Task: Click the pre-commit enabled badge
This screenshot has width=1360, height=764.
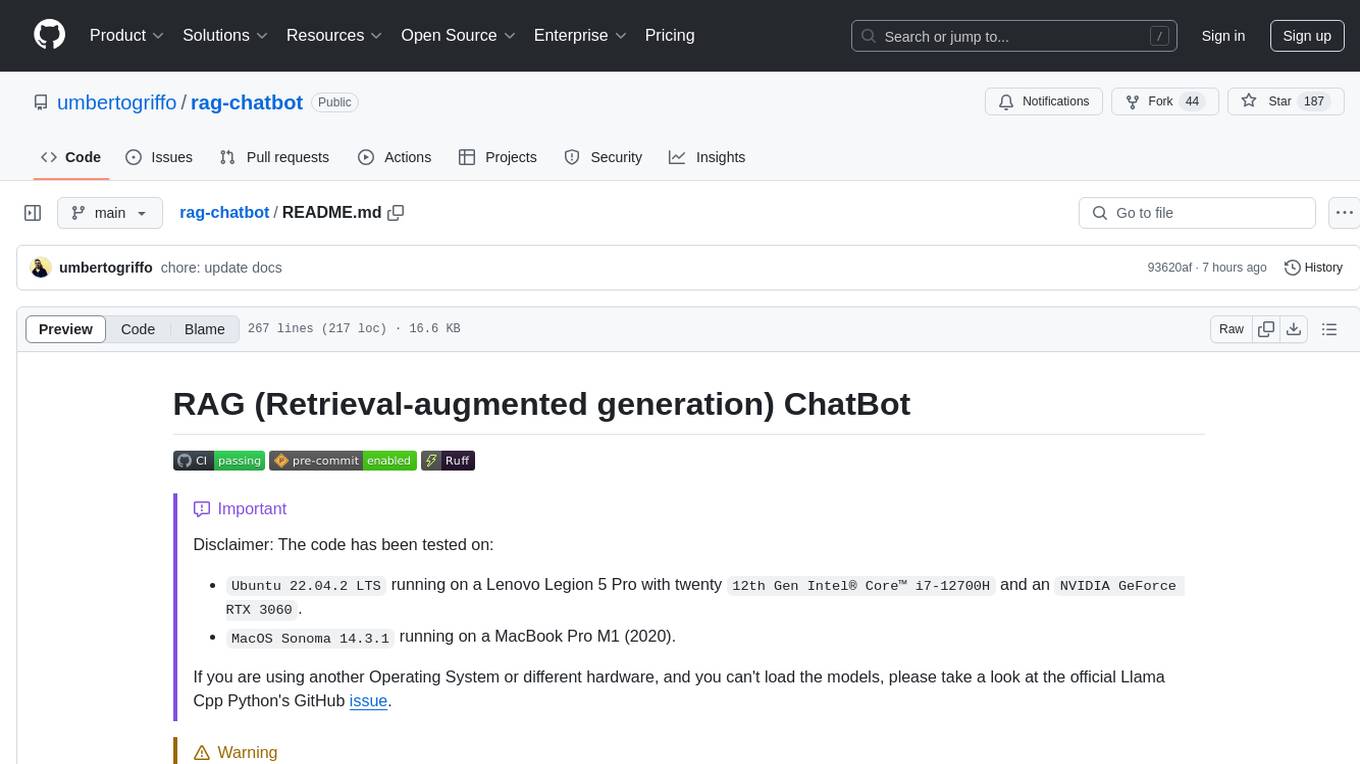Action: tap(343, 461)
